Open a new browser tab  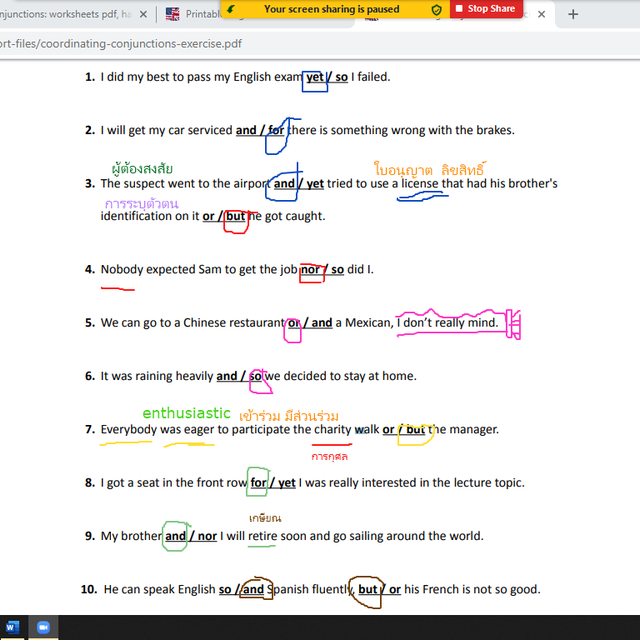coord(573,14)
